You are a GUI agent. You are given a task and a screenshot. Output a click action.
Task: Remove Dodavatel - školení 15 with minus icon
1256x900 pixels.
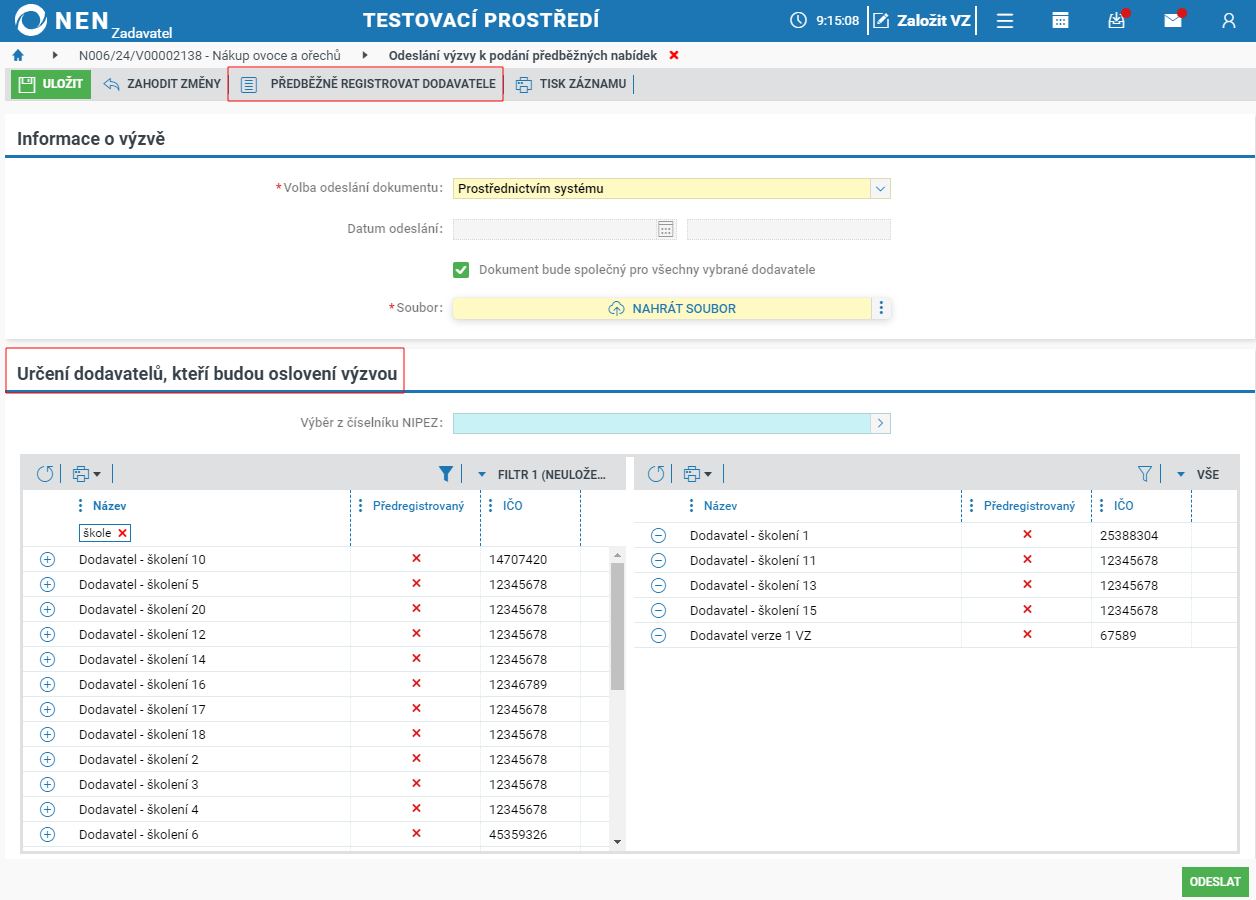point(658,610)
